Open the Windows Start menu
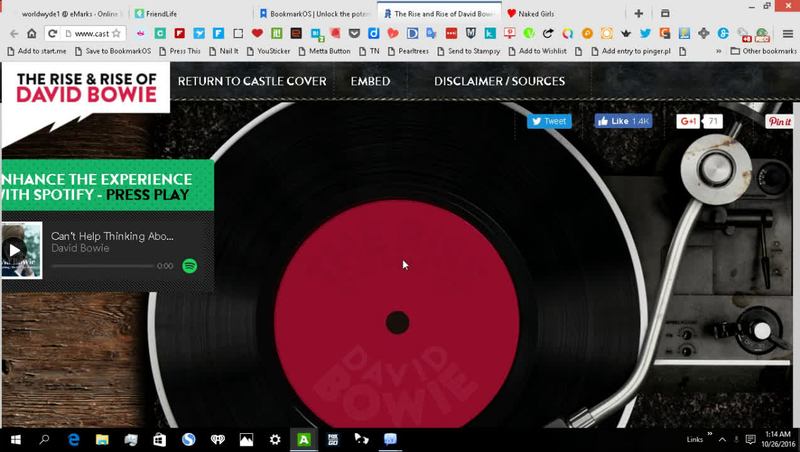Image resolution: width=800 pixels, height=452 pixels. tap(15, 439)
